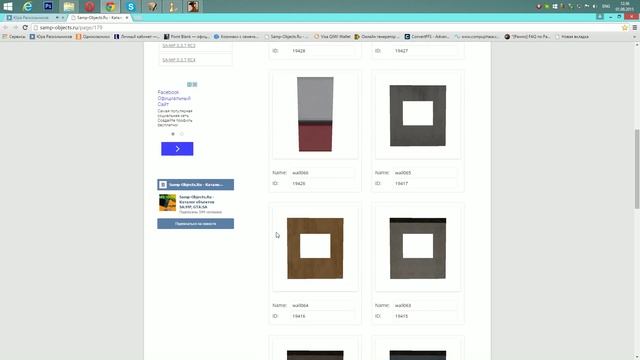Click the ENG language indicator in tray

(606, 6)
